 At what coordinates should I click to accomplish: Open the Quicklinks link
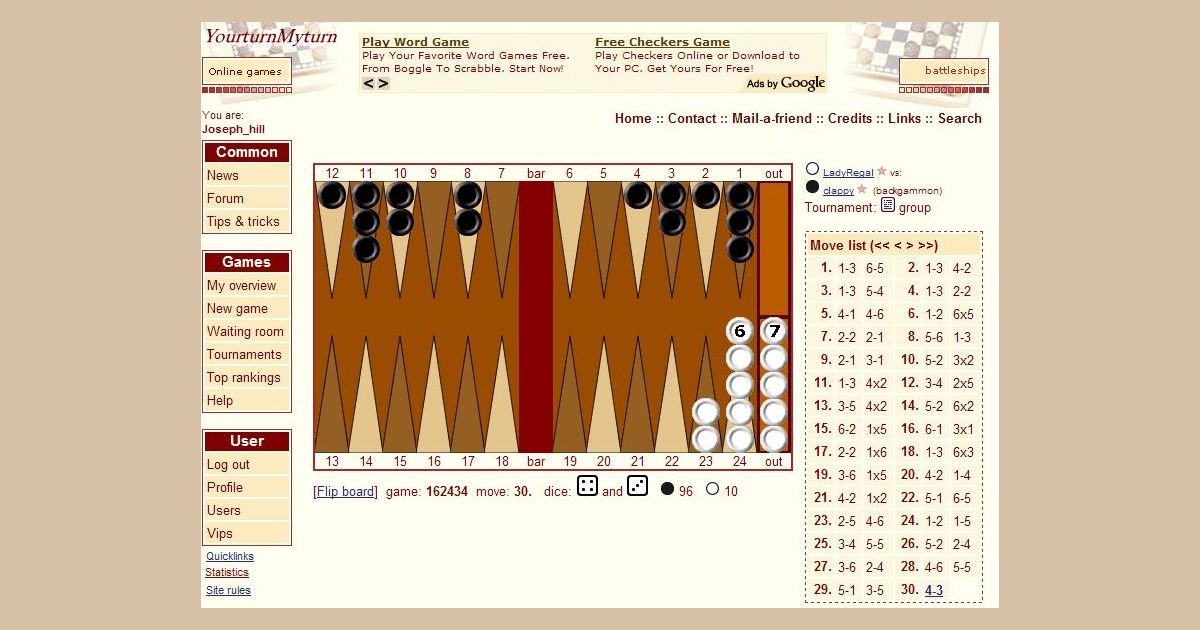click(230, 556)
